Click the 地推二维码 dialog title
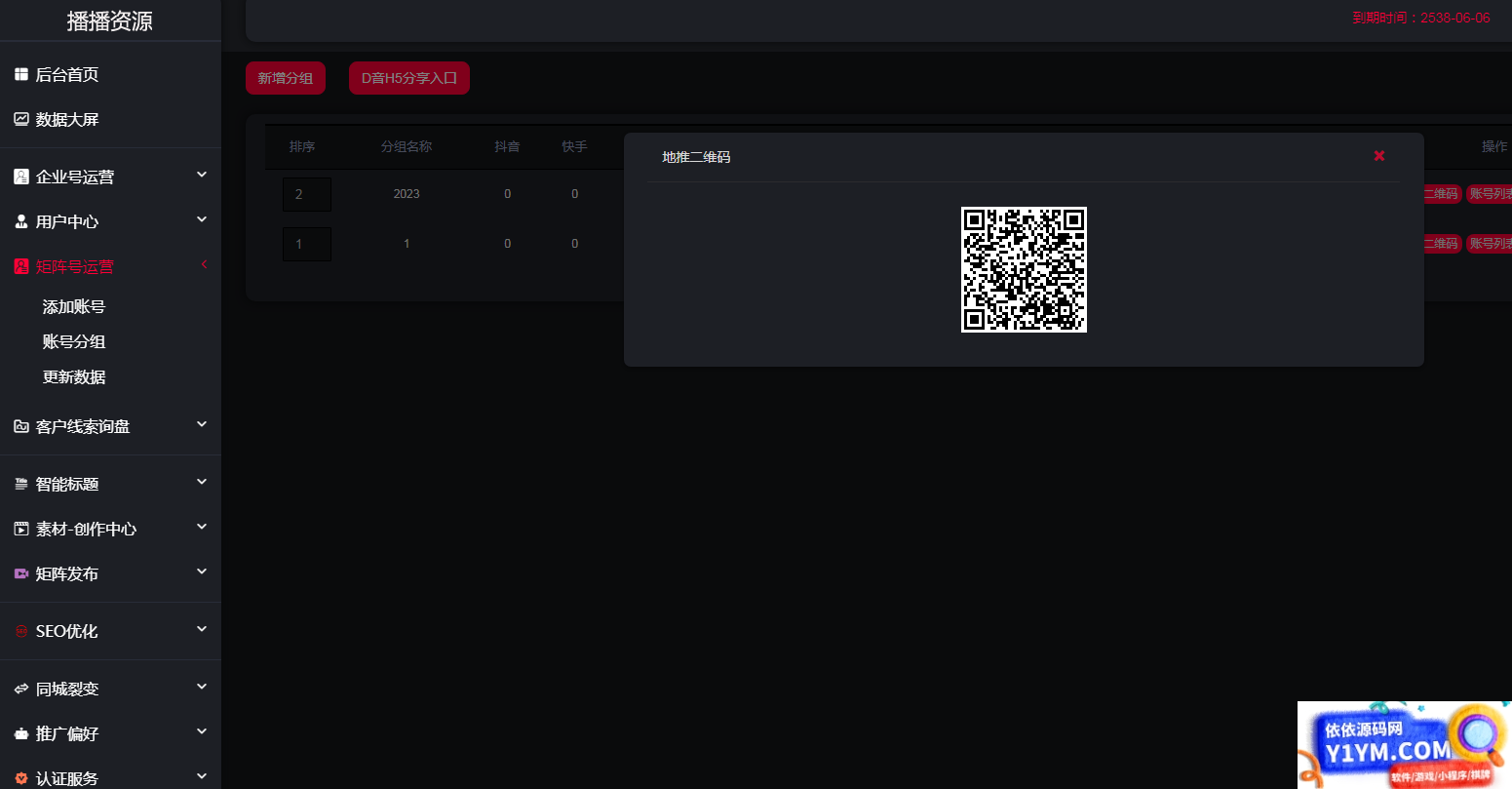1512x789 pixels. (696, 157)
